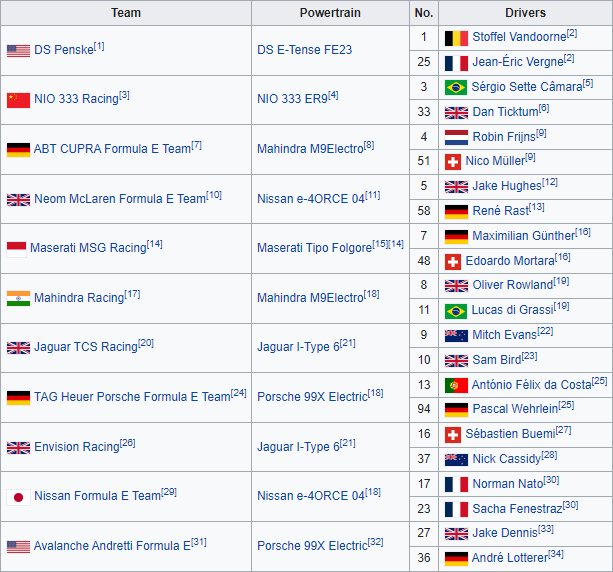Open the Maserati MSG Racing link
Viewport: 613px width, 572px height.
coord(88,248)
